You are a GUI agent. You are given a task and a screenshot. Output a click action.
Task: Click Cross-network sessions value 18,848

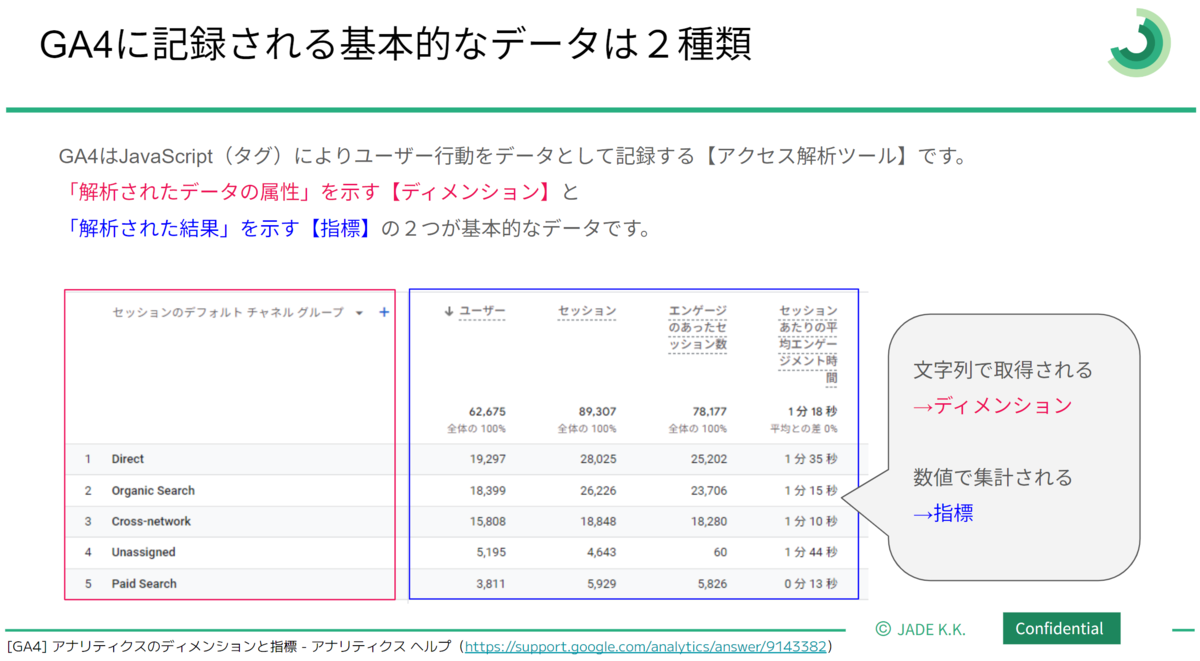[598, 522]
